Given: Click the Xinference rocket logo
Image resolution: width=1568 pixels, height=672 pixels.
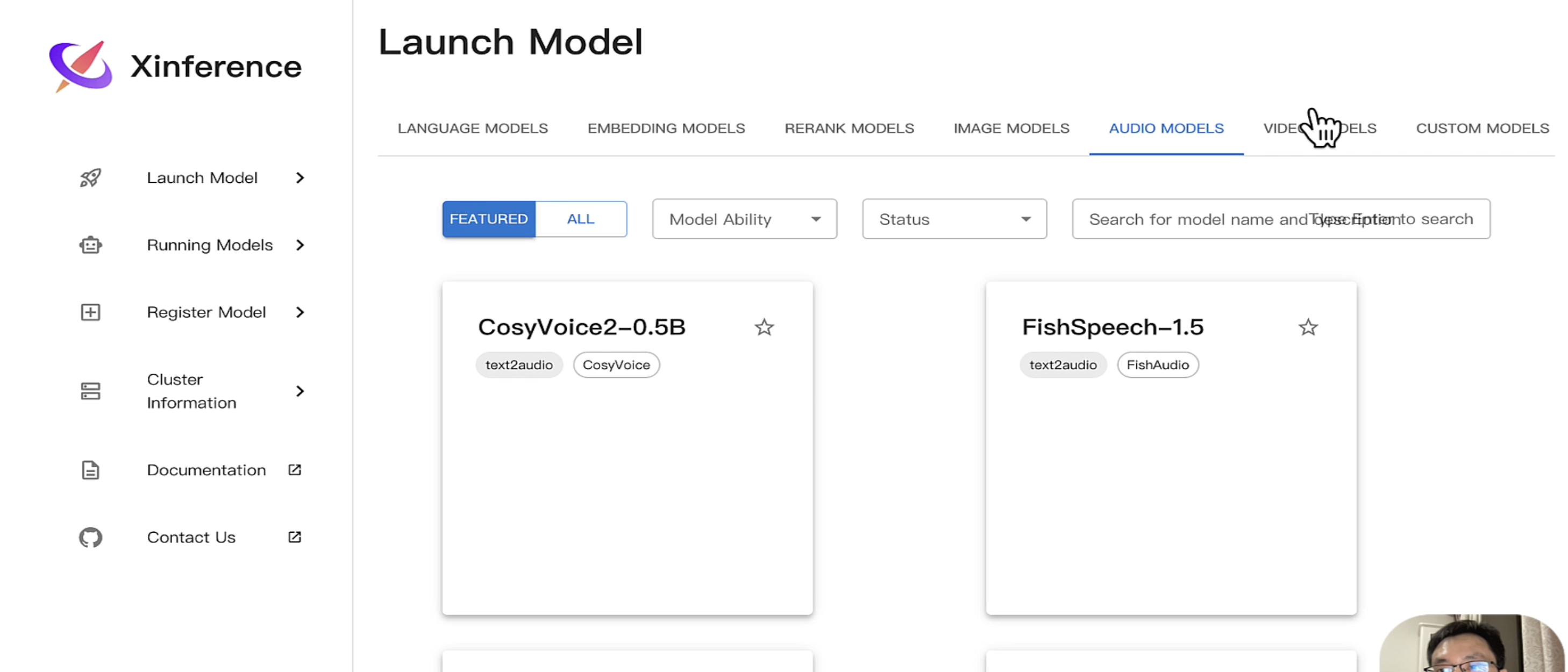Looking at the screenshot, I should [x=81, y=66].
